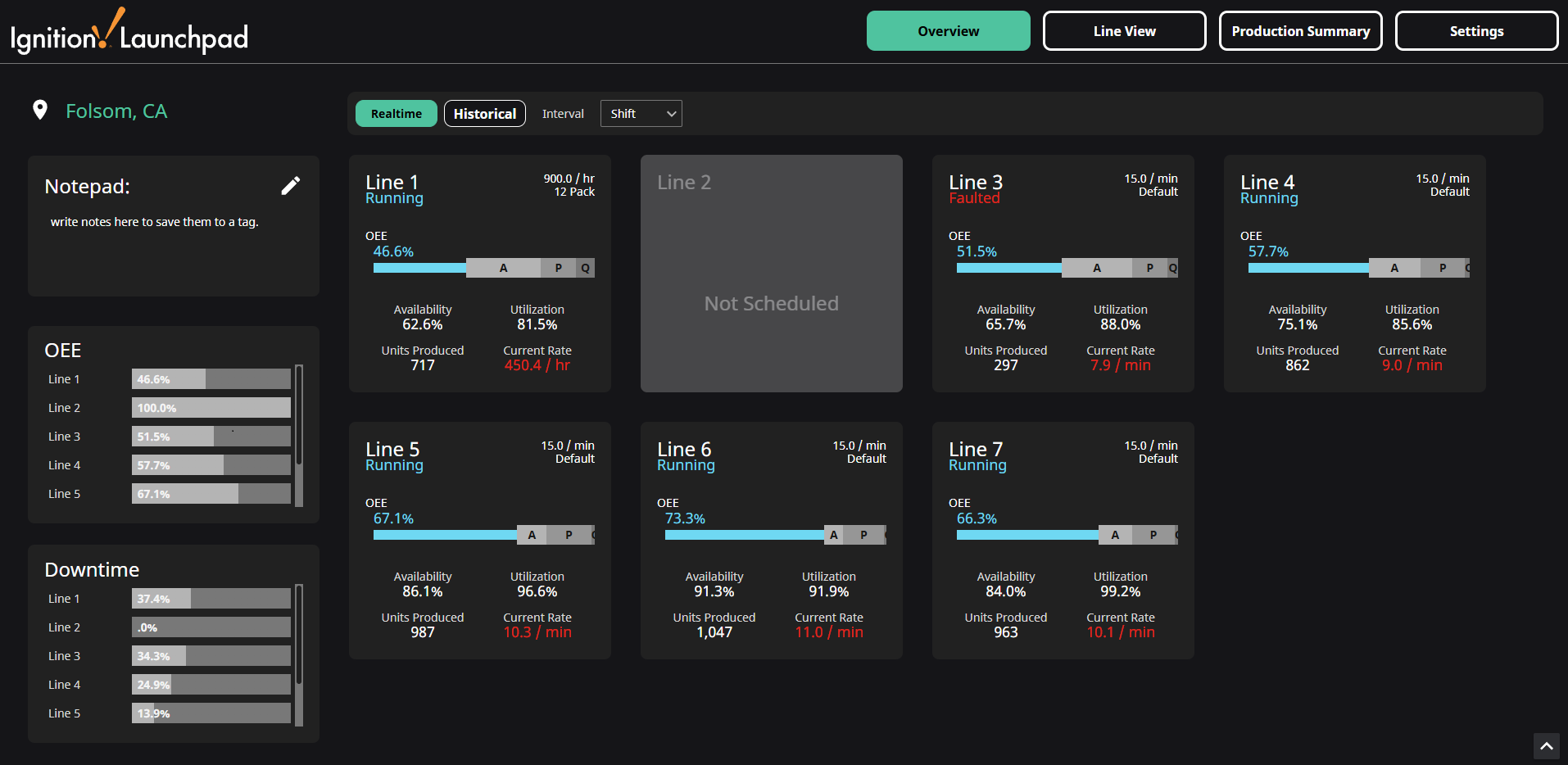Open the Production Summary tab
Viewport: 1568px width, 765px height.
click(1300, 30)
